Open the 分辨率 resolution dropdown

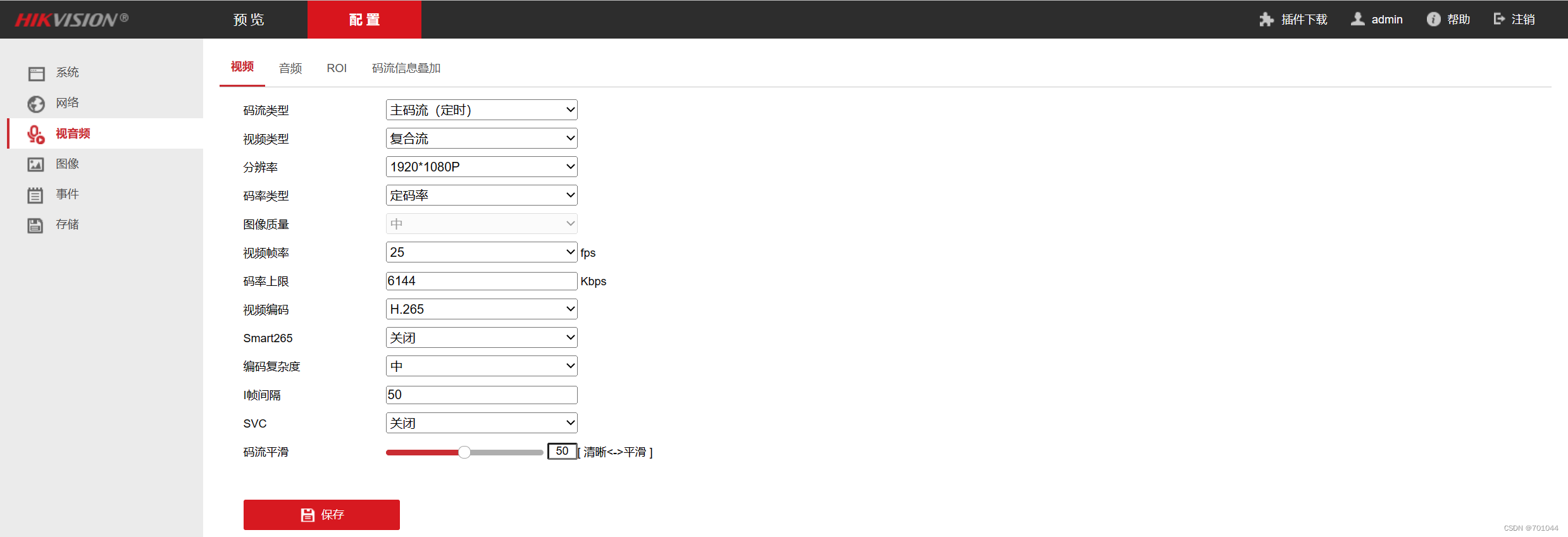[x=482, y=167]
